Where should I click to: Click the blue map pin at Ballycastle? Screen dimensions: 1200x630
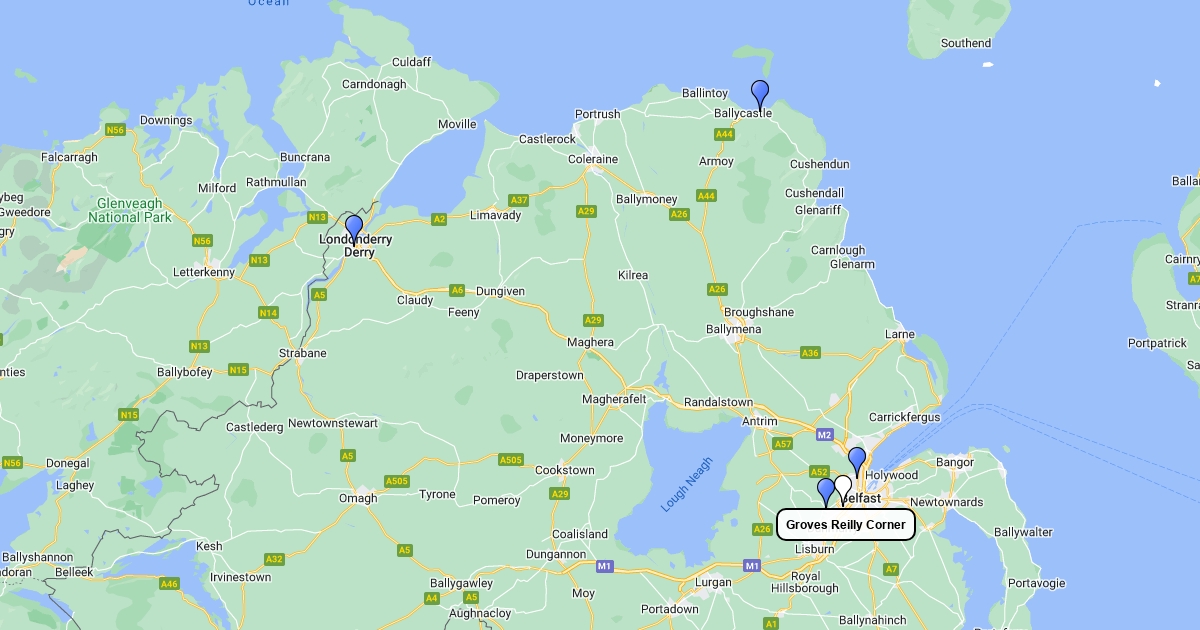[760, 95]
